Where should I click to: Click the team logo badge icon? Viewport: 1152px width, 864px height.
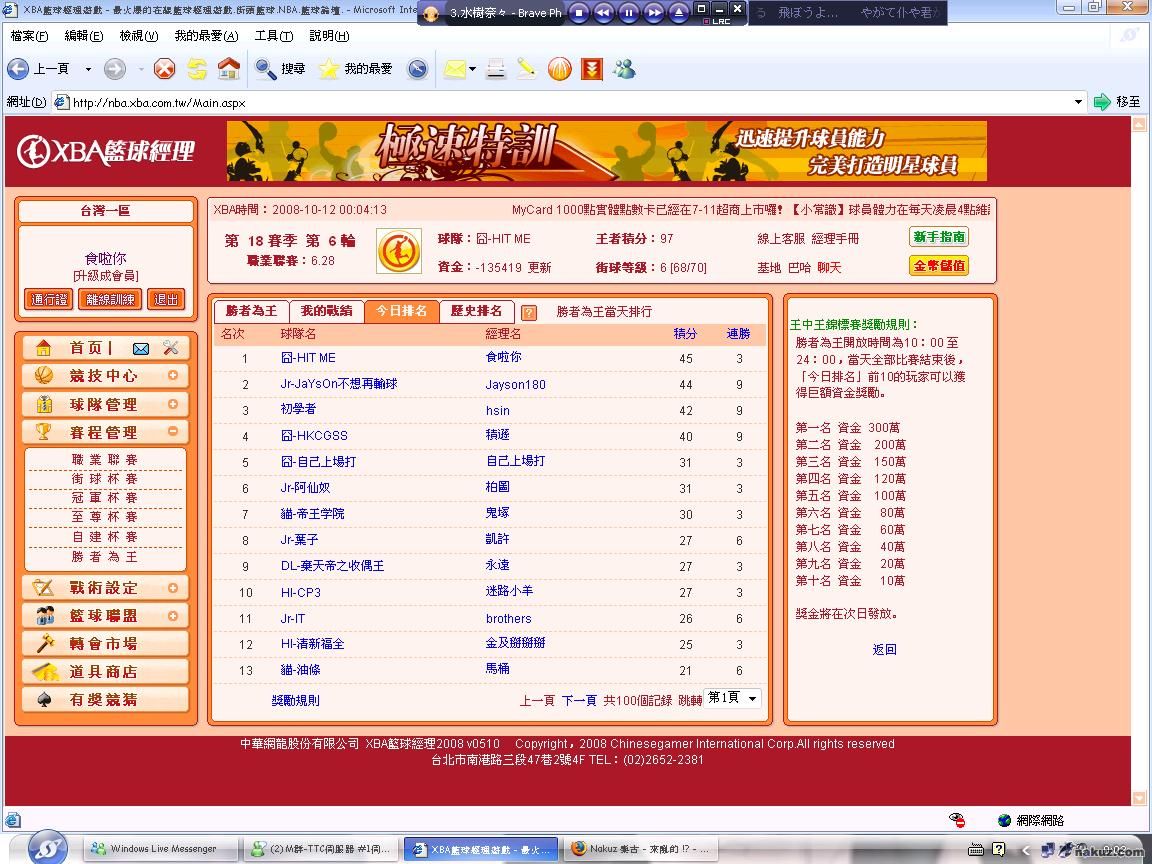pos(399,251)
